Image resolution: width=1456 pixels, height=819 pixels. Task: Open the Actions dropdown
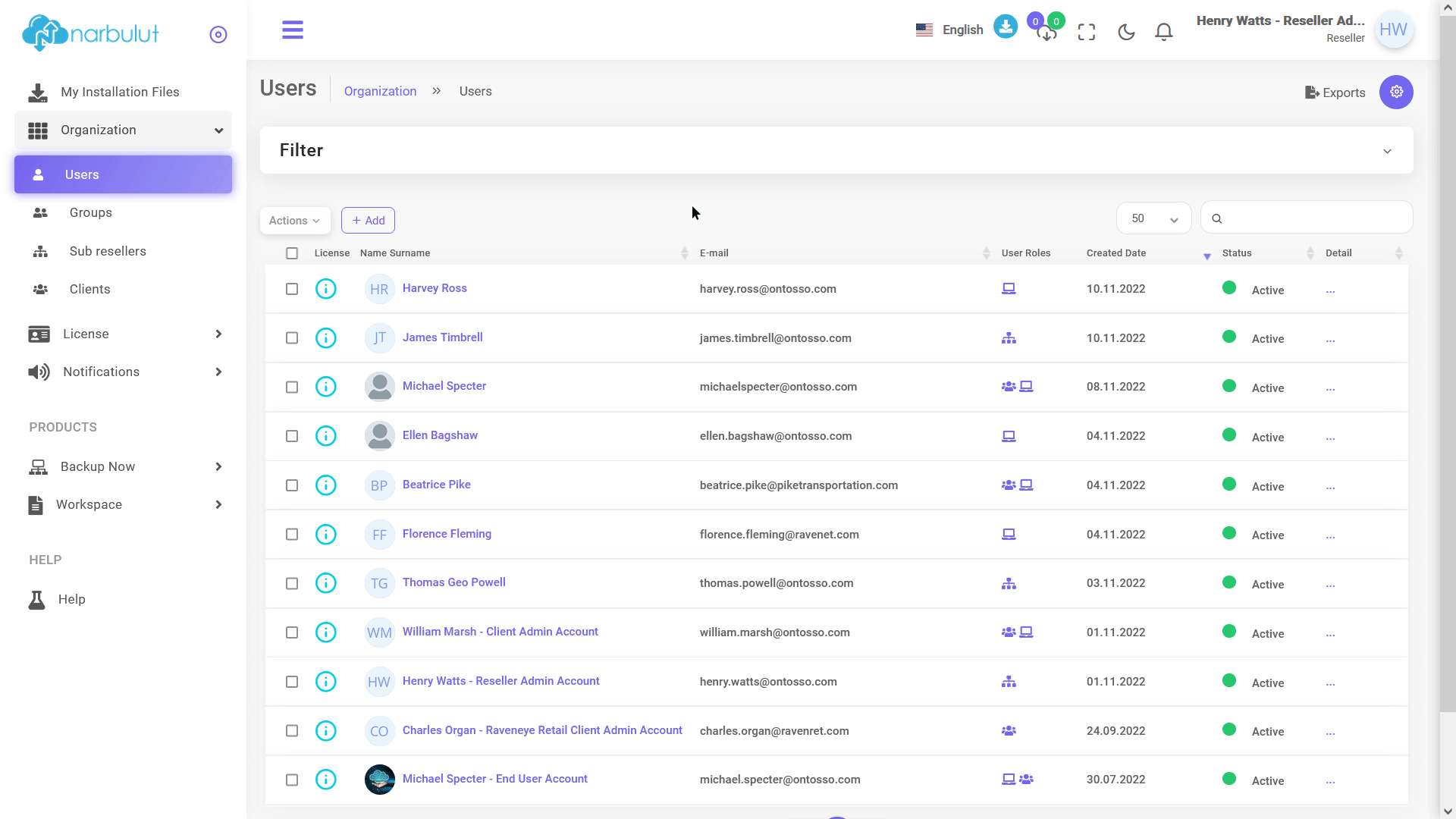point(295,221)
